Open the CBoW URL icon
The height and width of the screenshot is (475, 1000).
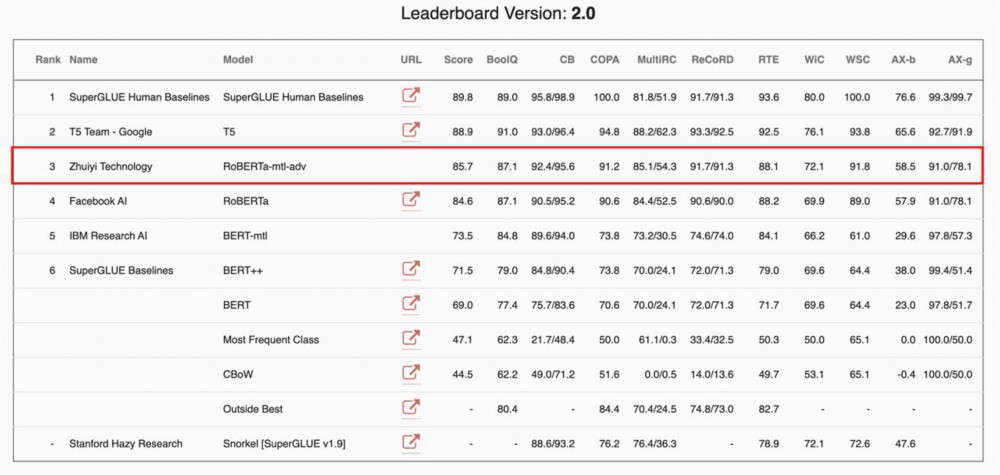(x=411, y=374)
